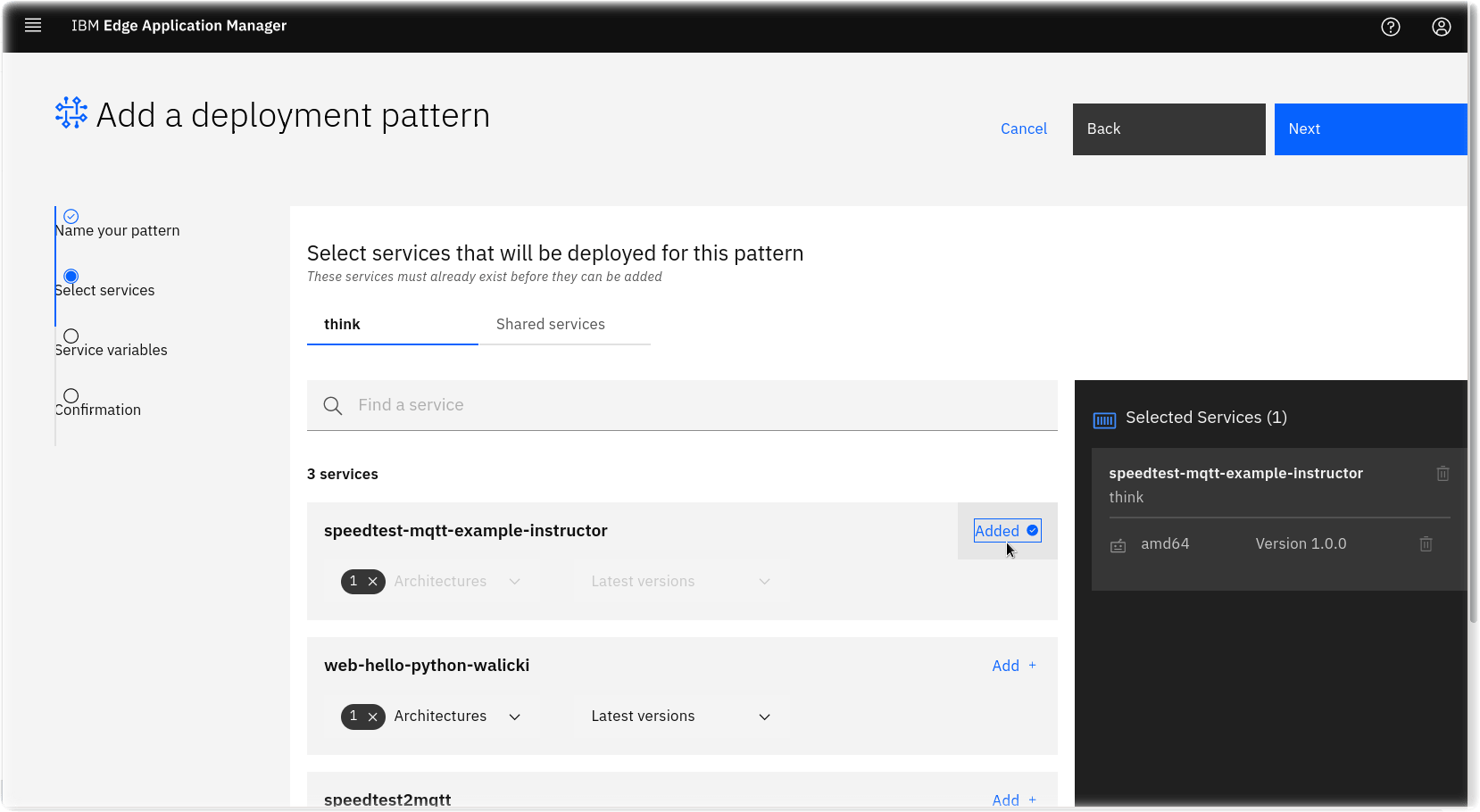Expand Latest versions dropdown for web-hello-python-walicki
This screenshot has width=1480, height=812.
[x=680, y=717]
